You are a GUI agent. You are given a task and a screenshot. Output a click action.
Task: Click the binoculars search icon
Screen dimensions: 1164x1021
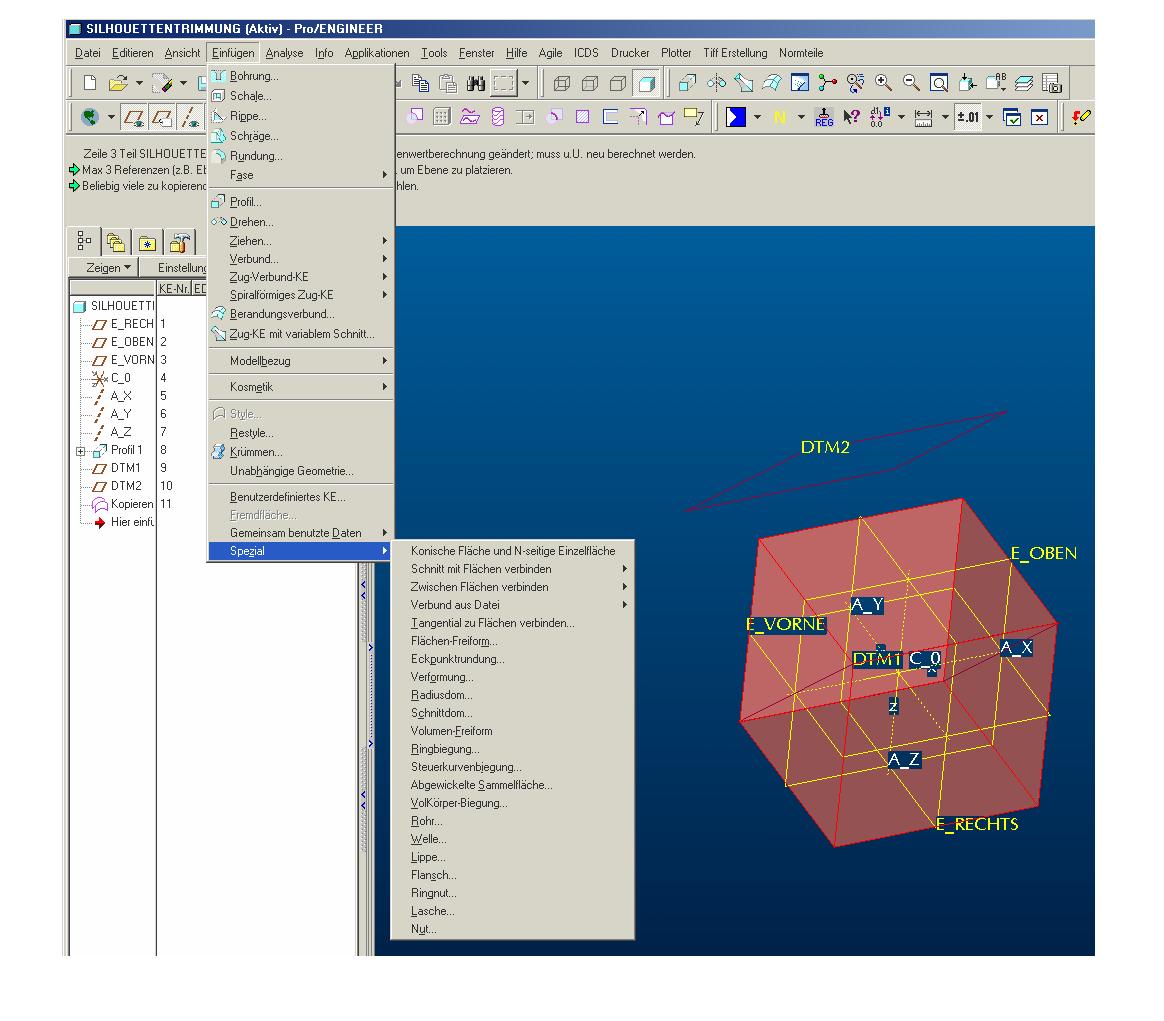pos(476,83)
